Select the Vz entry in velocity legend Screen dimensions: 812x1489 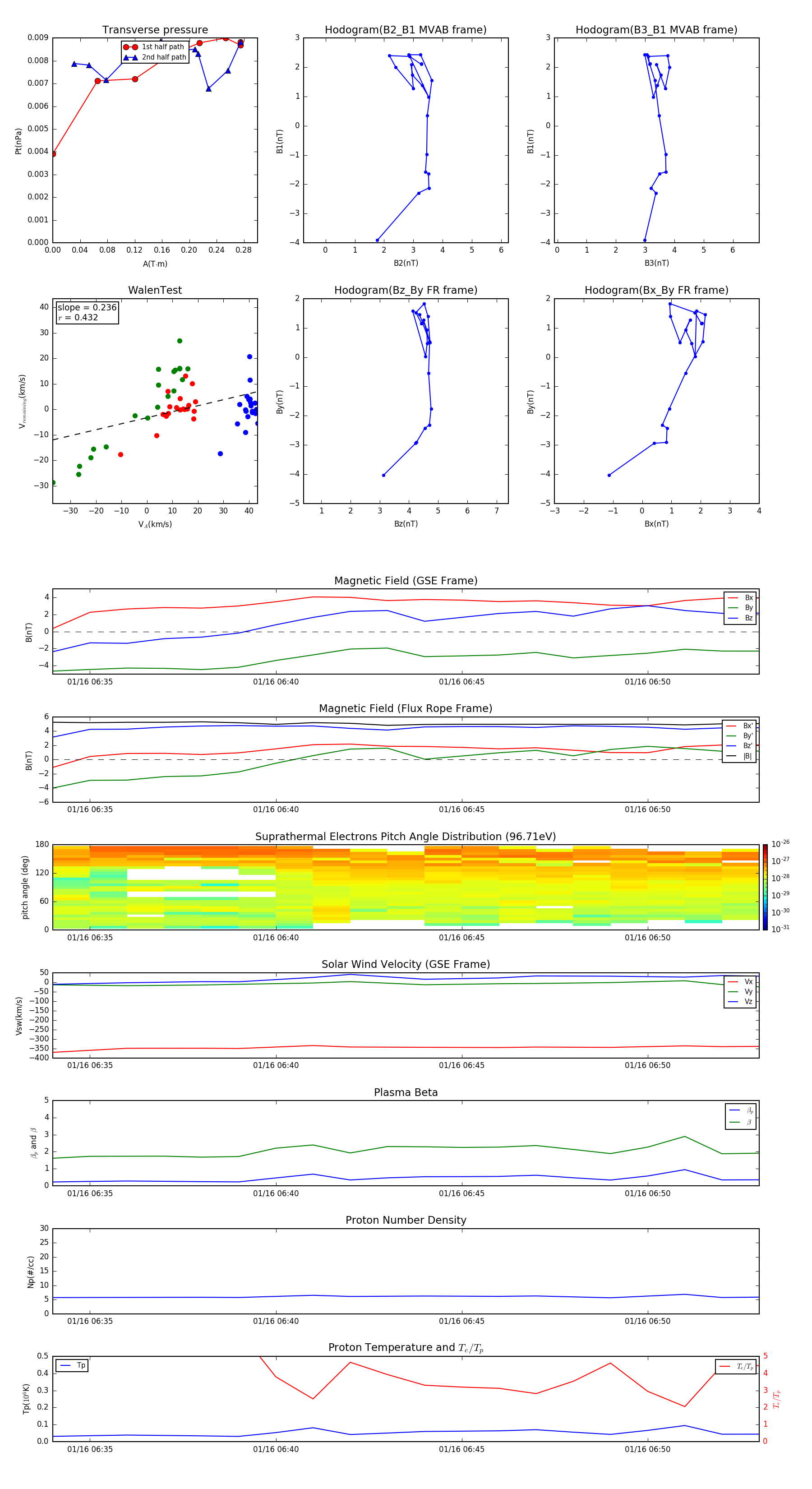pyautogui.click(x=741, y=1002)
